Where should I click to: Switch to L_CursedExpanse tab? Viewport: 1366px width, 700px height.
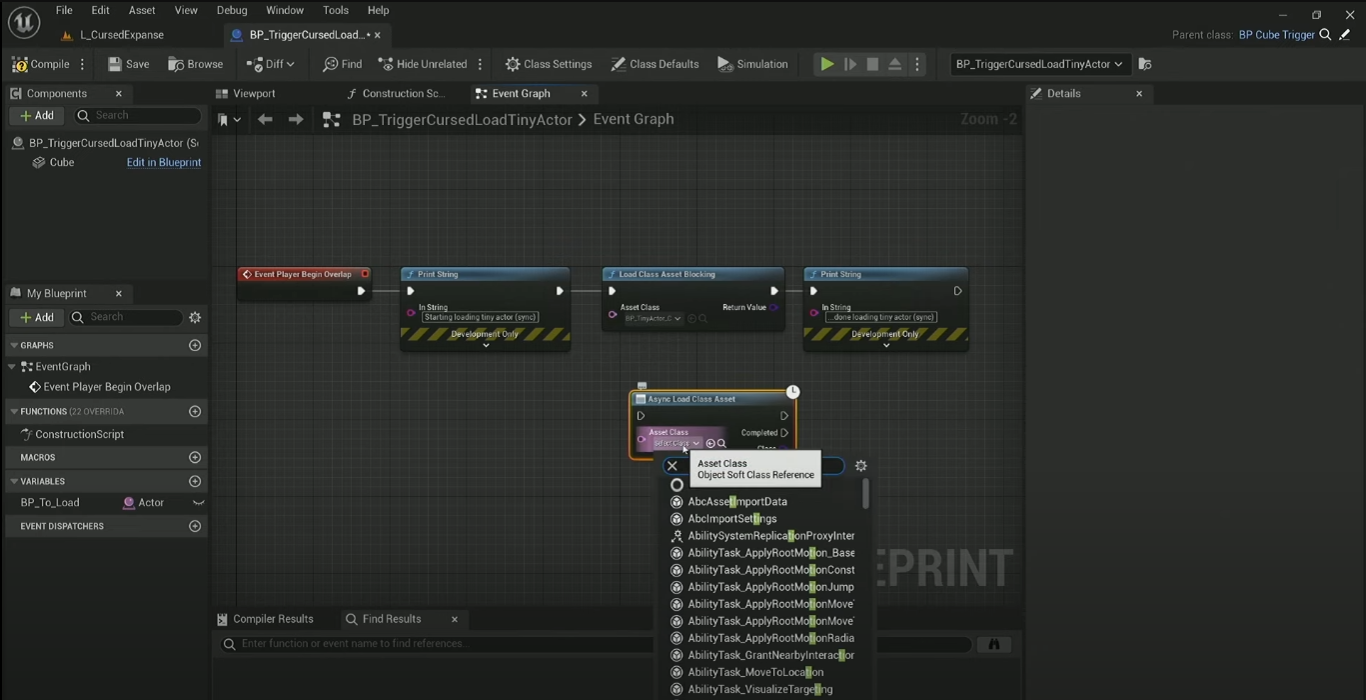click(121, 35)
